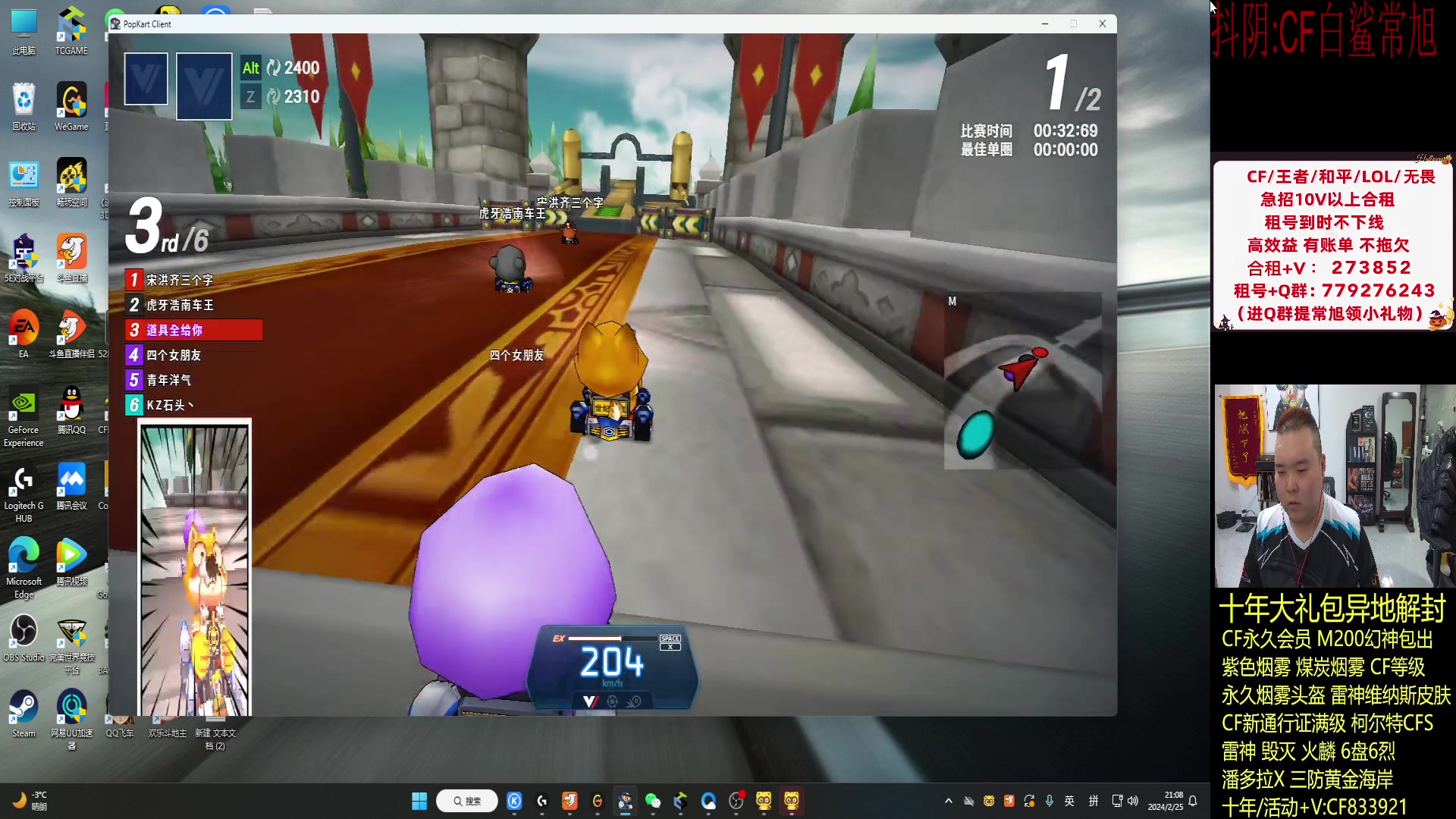Open the volume flyout in system tray
This screenshot has height=819, width=1456.
1133,801
